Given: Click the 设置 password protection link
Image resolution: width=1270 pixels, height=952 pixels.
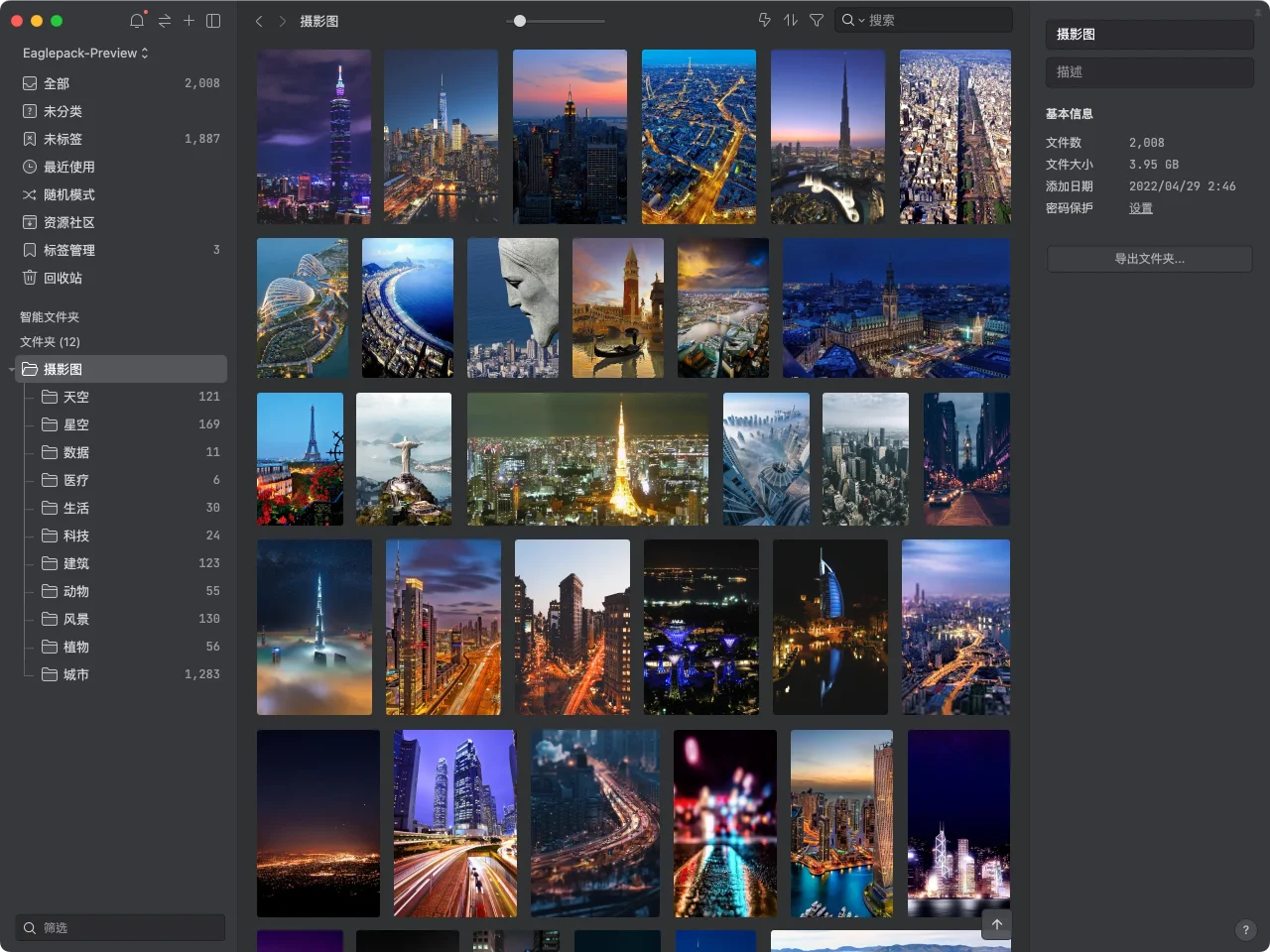Looking at the screenshot, I should 1141,208.
